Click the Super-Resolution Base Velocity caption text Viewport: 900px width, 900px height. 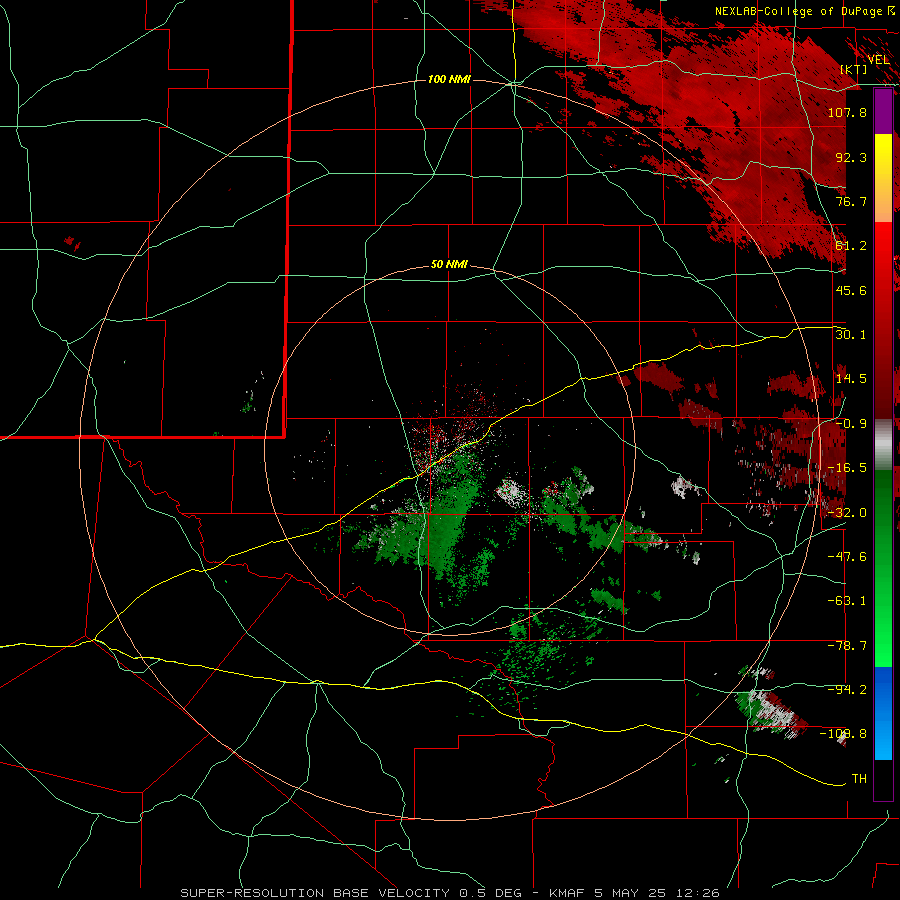tap(450, 893)
